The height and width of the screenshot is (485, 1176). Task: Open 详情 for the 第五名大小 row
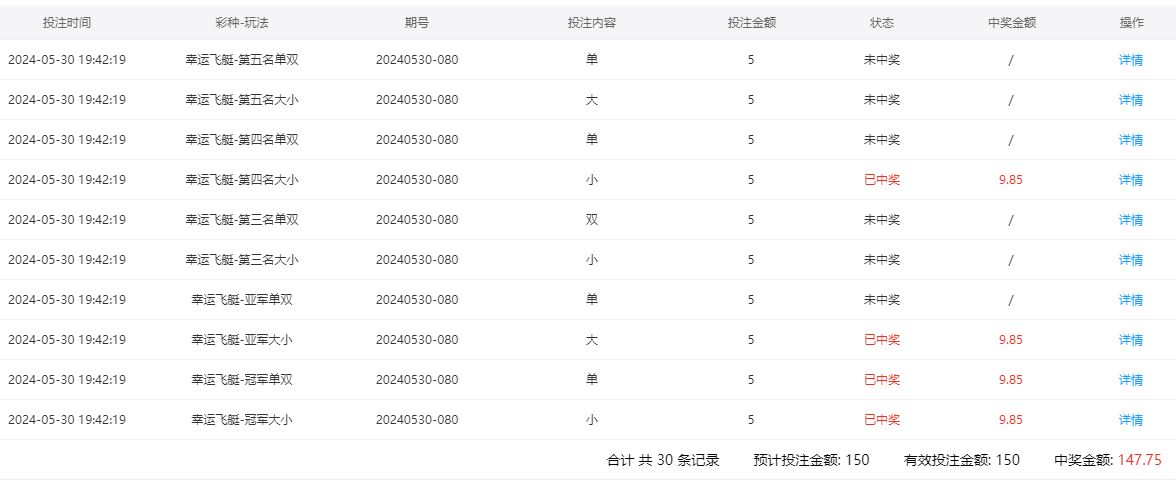point(1130,100)
